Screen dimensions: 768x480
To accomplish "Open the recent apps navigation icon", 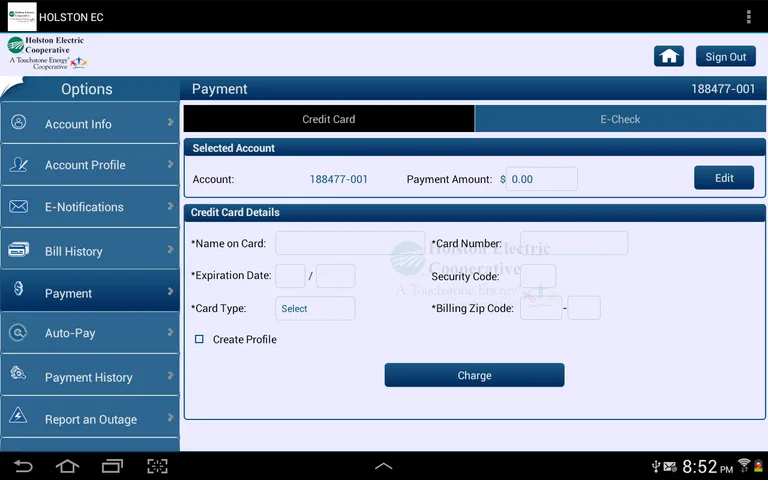I will click(112, 466).
